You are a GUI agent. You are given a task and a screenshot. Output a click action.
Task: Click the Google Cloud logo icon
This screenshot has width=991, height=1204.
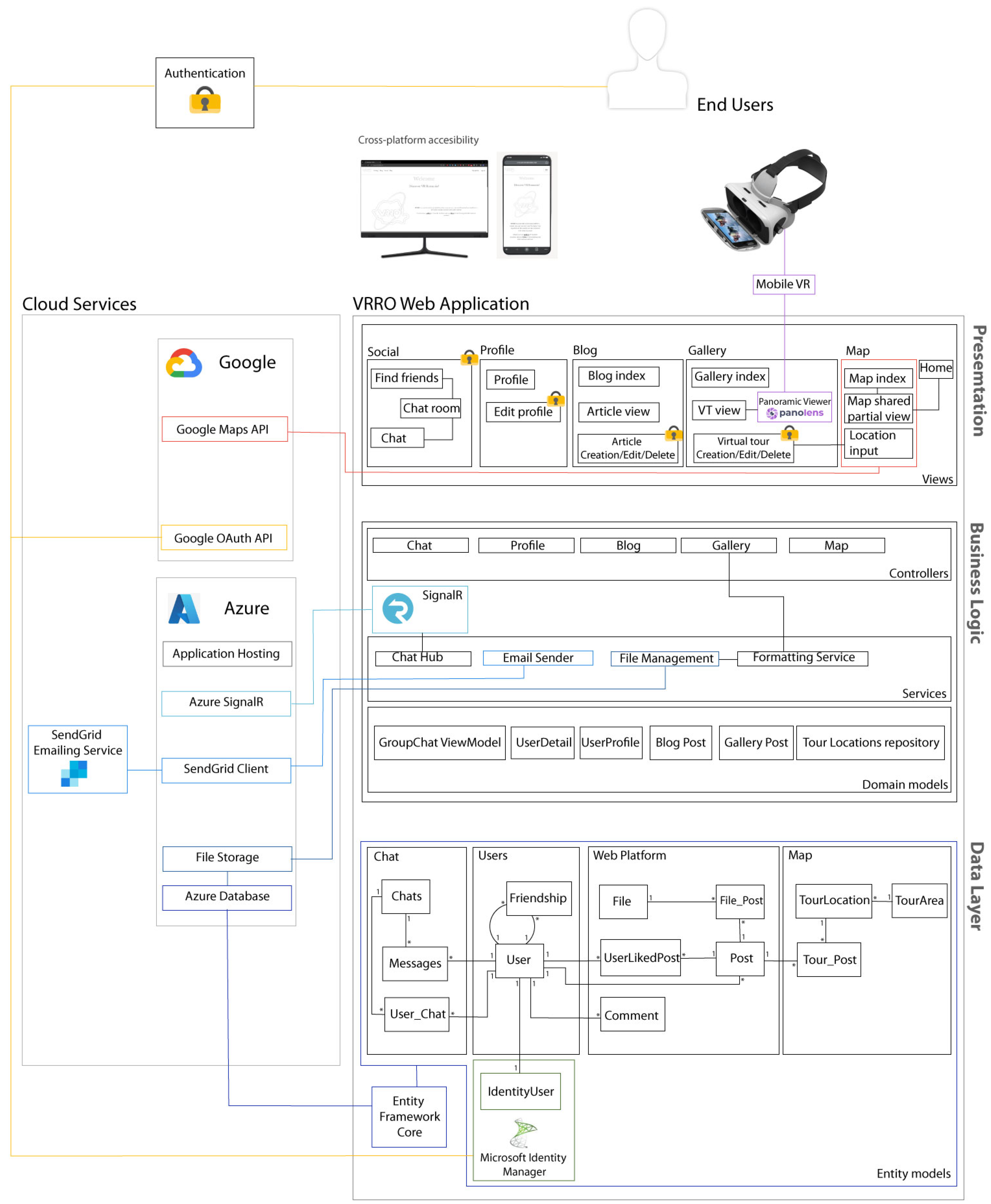[183, 364]
